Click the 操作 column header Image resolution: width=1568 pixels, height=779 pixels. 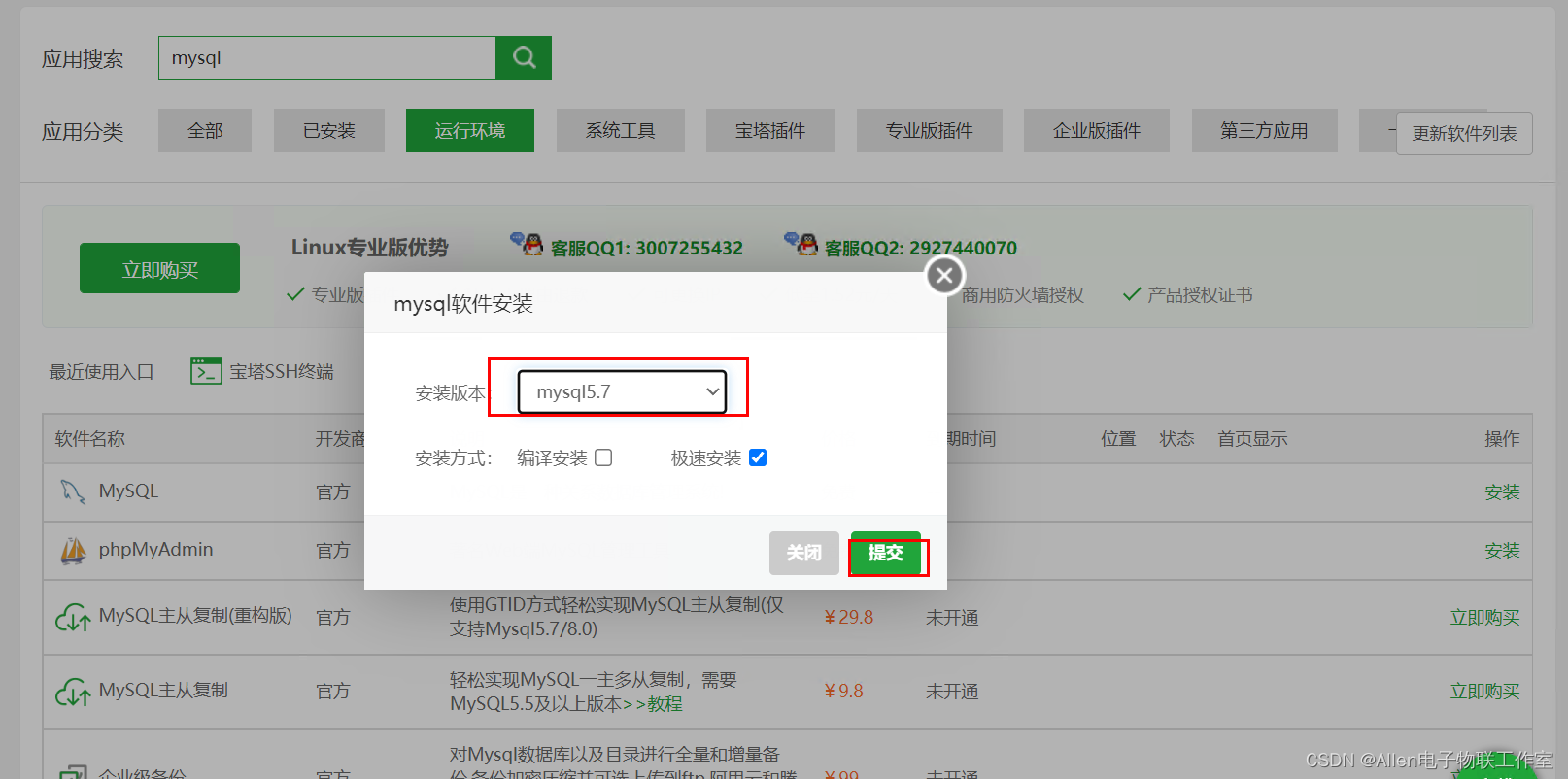pyautogui.click(x=1502, y=438)
